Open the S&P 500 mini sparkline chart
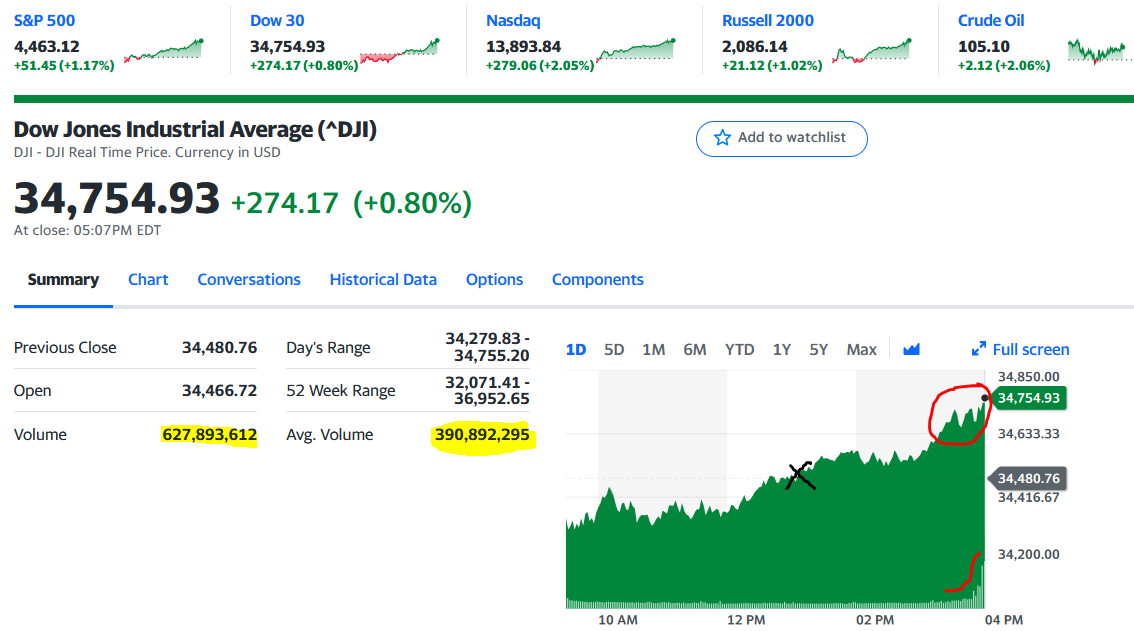1134x631 pixels. 164,50
